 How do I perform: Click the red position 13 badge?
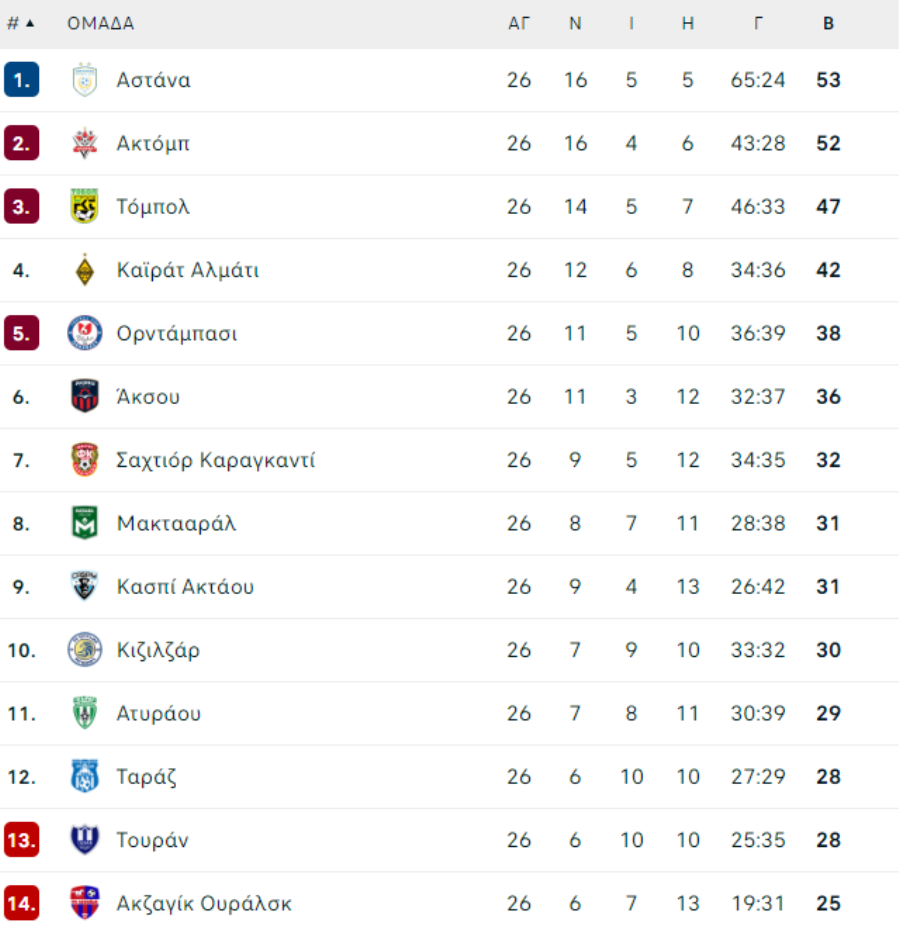point(21,840)
